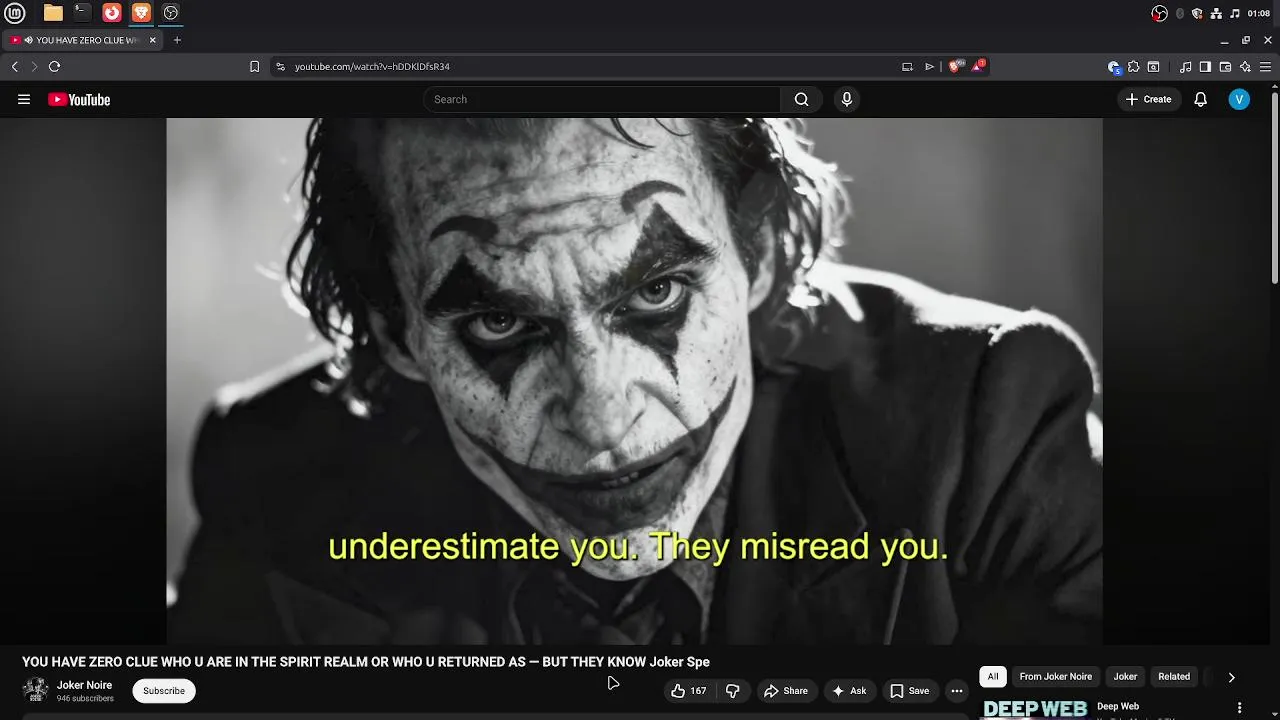Switch to the OBS Studio panel icon
This screenshot has width=1280, height=720.
pyautogui.click(x=171, y=13)
